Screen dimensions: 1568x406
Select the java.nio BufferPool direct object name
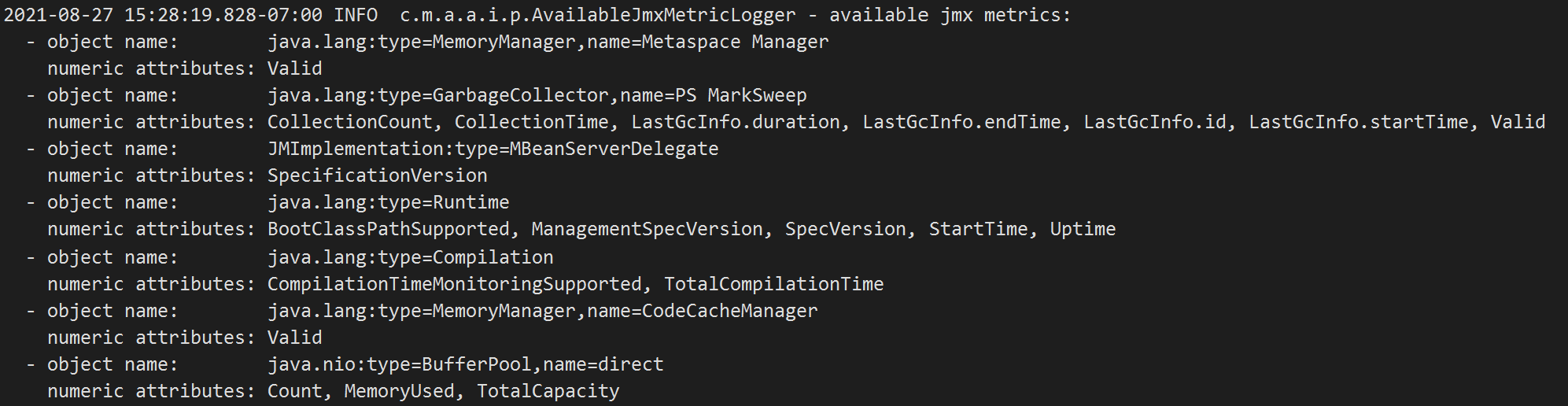click(x=466, y=364)
